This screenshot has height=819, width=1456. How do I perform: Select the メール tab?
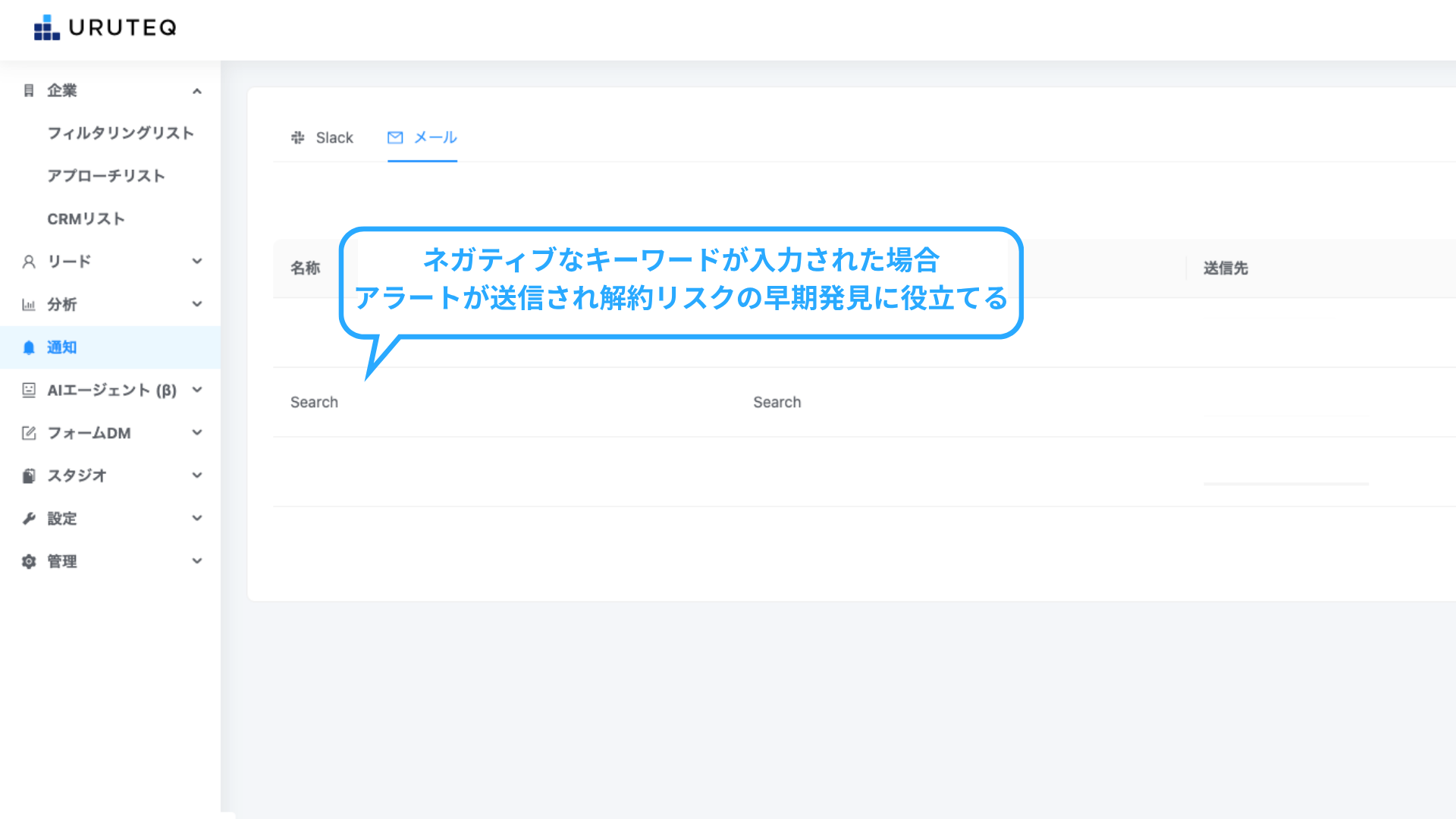[422, 138]
